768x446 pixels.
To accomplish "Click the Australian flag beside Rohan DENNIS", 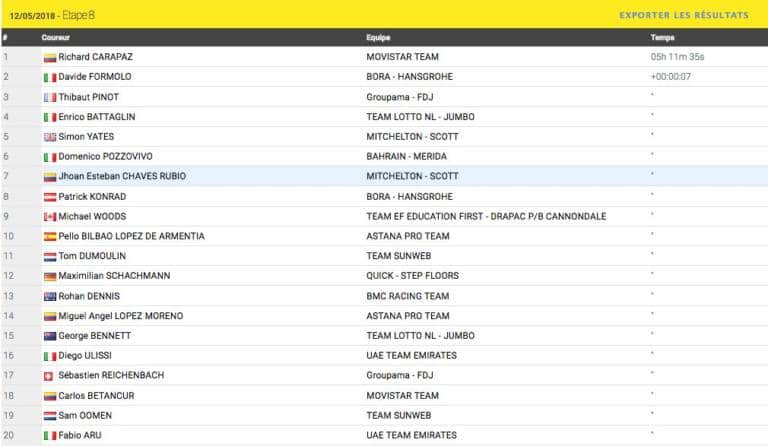I will click(x=50, y=297).
